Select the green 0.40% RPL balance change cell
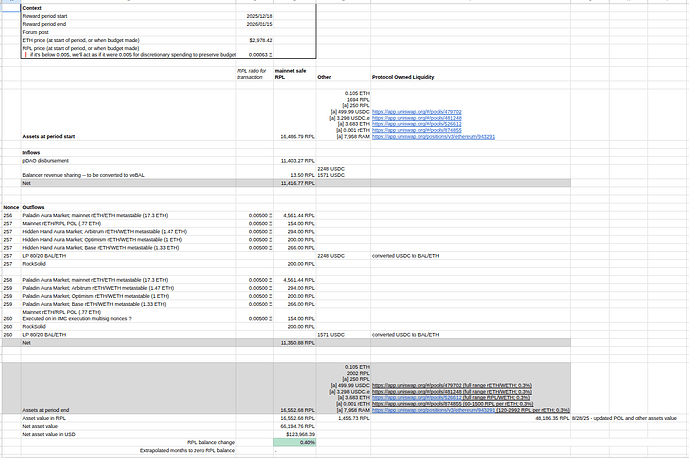The height and width of the screenshot is (458, 689). coord(294,442)
